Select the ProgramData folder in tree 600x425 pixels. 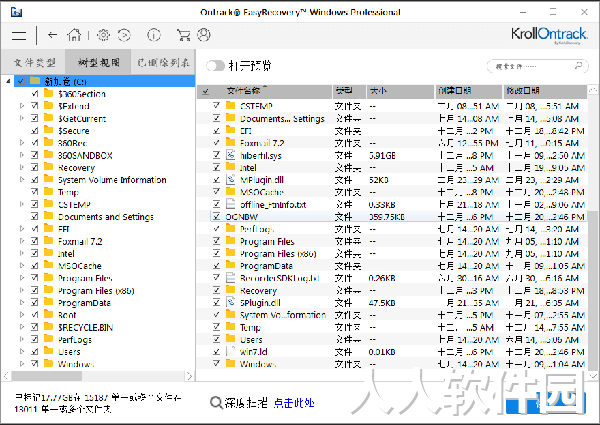click(x=84, y=303)
